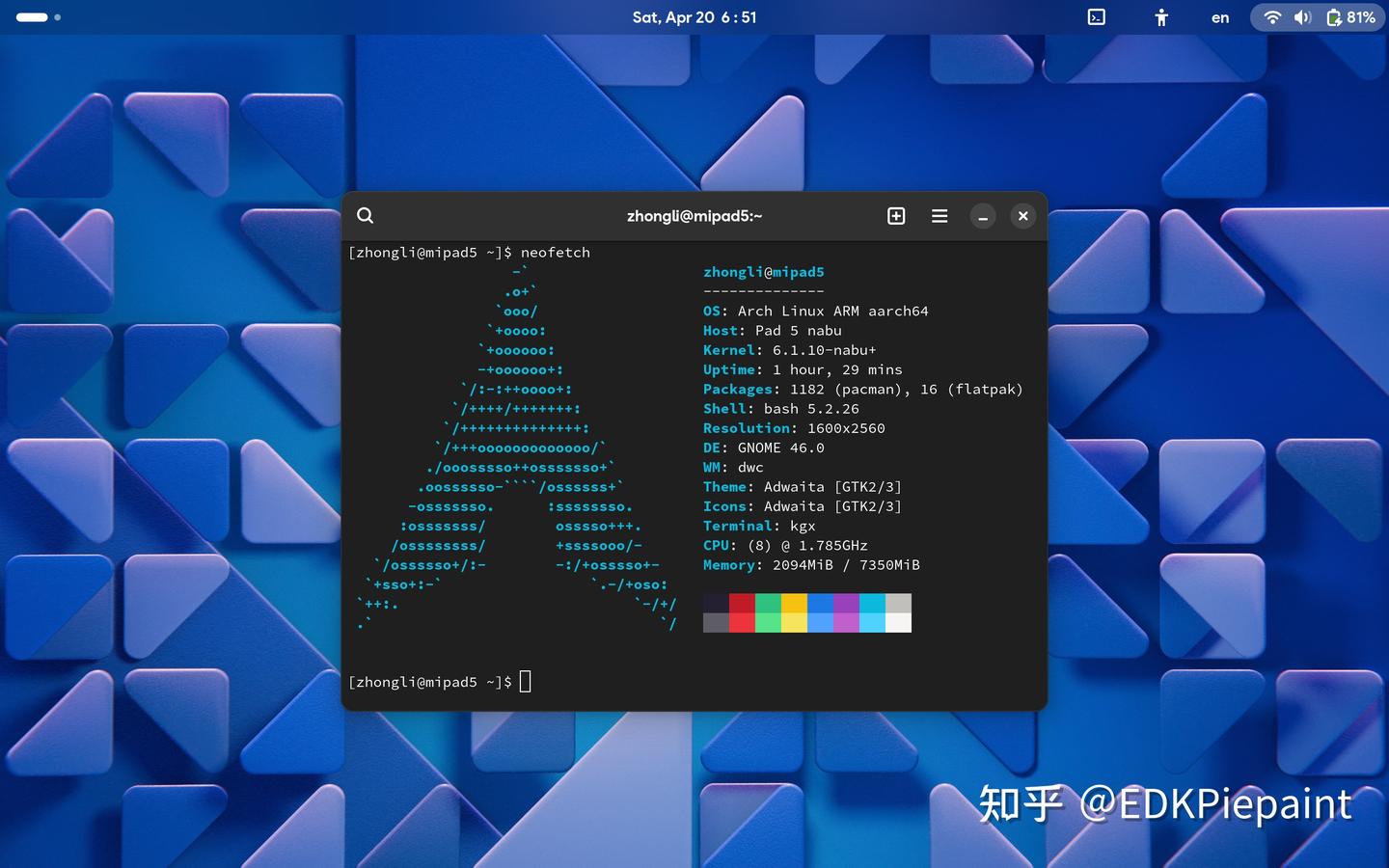Open a new terminal tab with plus icon
Viewport: 1389px width, 868px height.
click(x=896, y=215)
